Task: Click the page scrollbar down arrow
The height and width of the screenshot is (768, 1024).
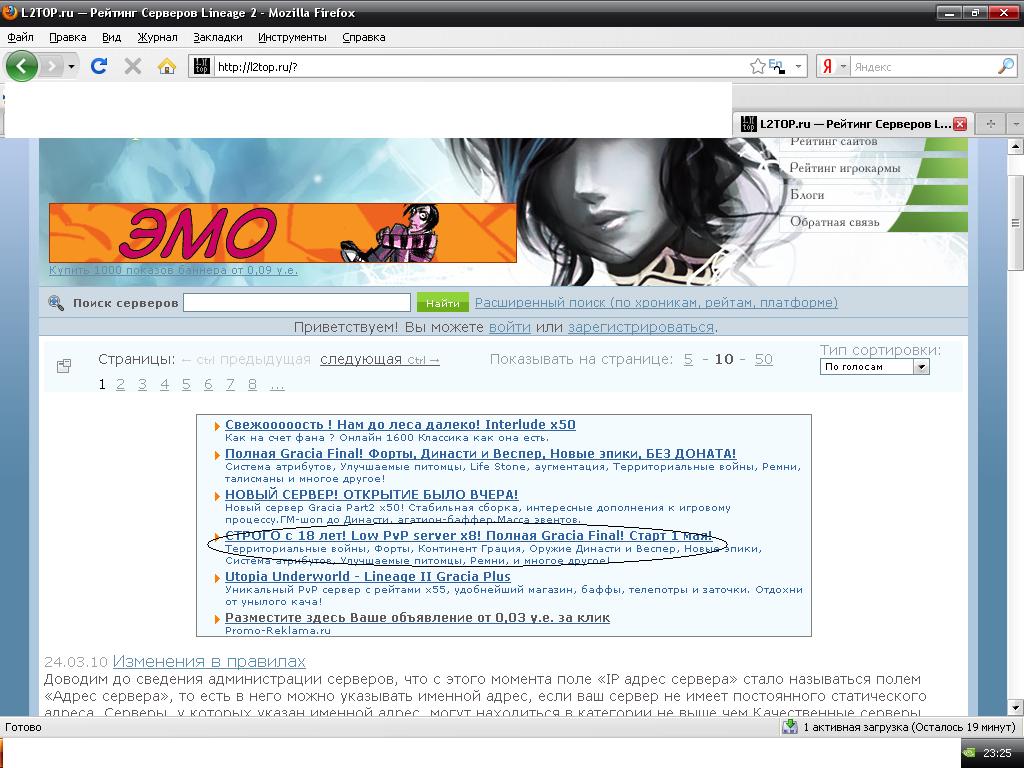Action: coord(1015,707)
